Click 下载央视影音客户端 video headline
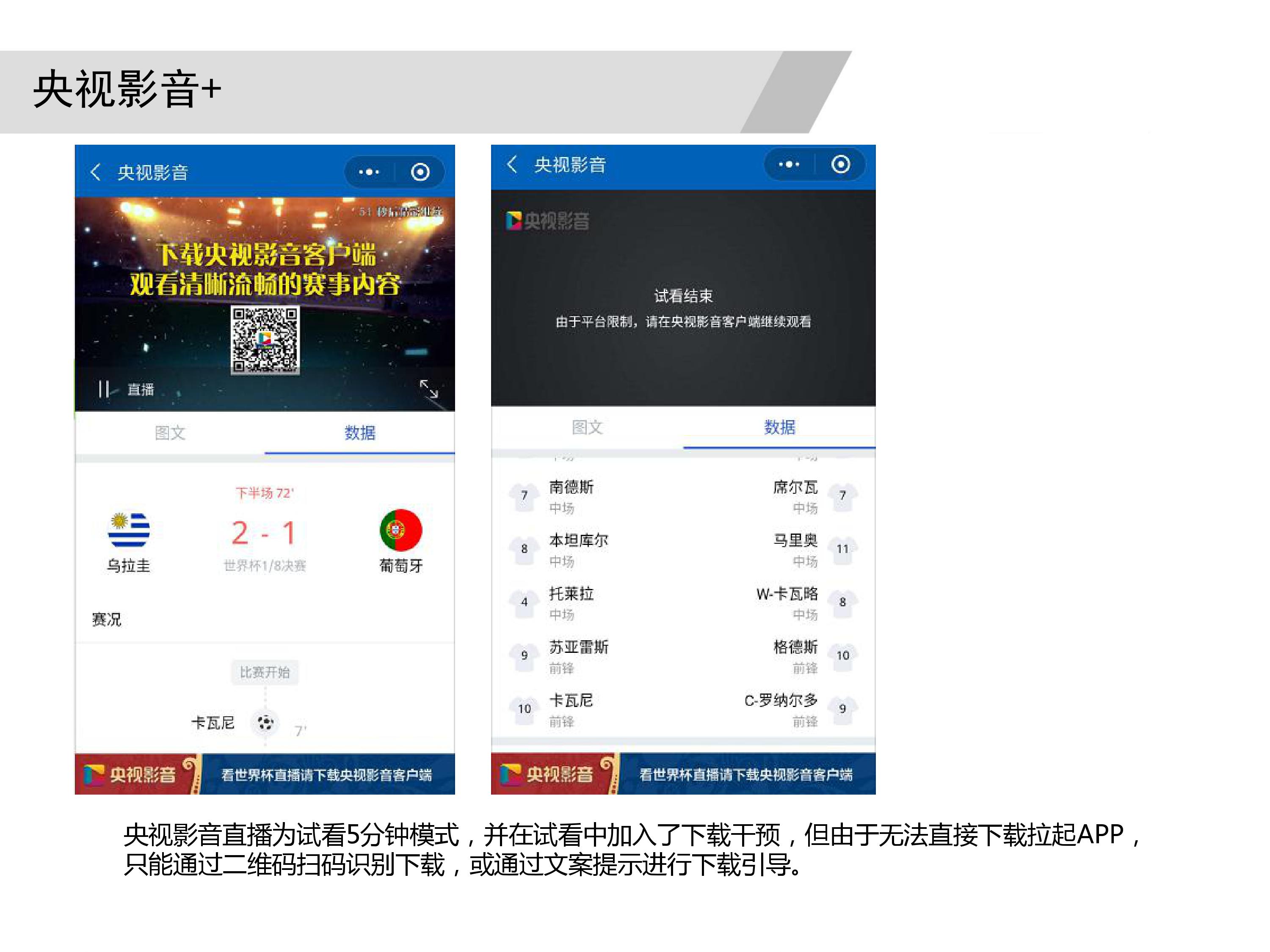 coord(267,255)
